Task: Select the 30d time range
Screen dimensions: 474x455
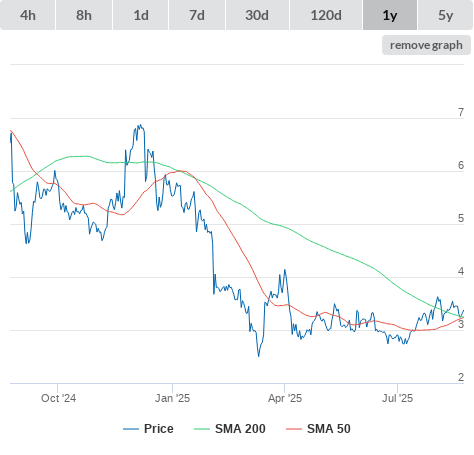Action: pyautogui.click(x=257, y=15)
